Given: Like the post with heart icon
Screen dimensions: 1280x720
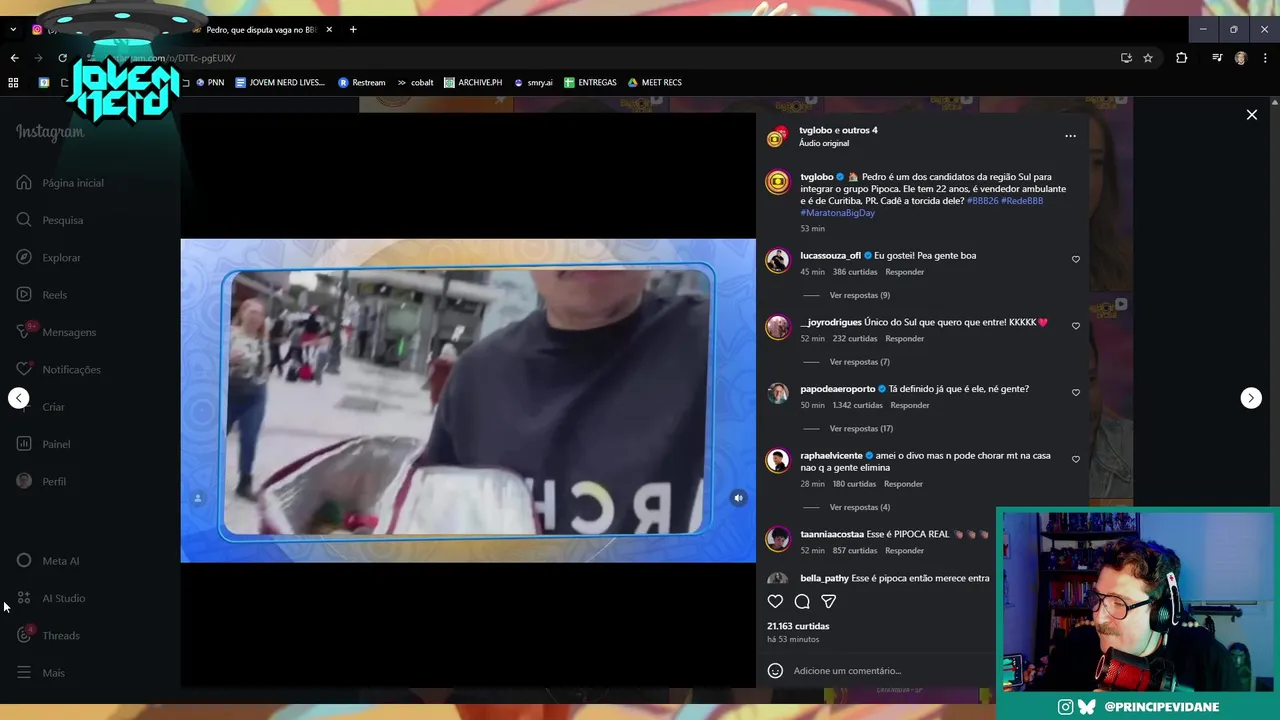Looking at the screenshot, I should point(775,601).
